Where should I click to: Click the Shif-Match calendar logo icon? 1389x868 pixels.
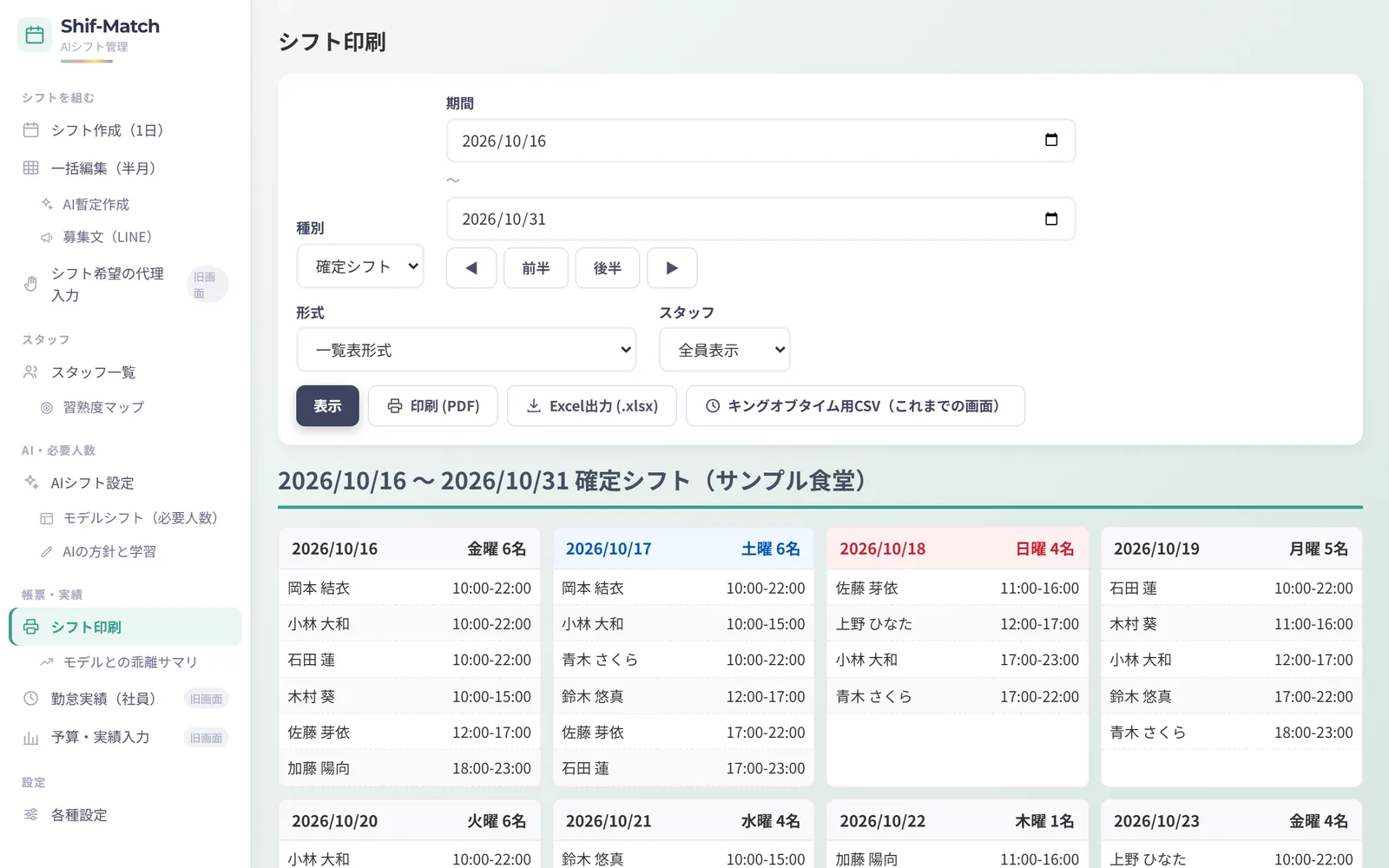(35, 35)
